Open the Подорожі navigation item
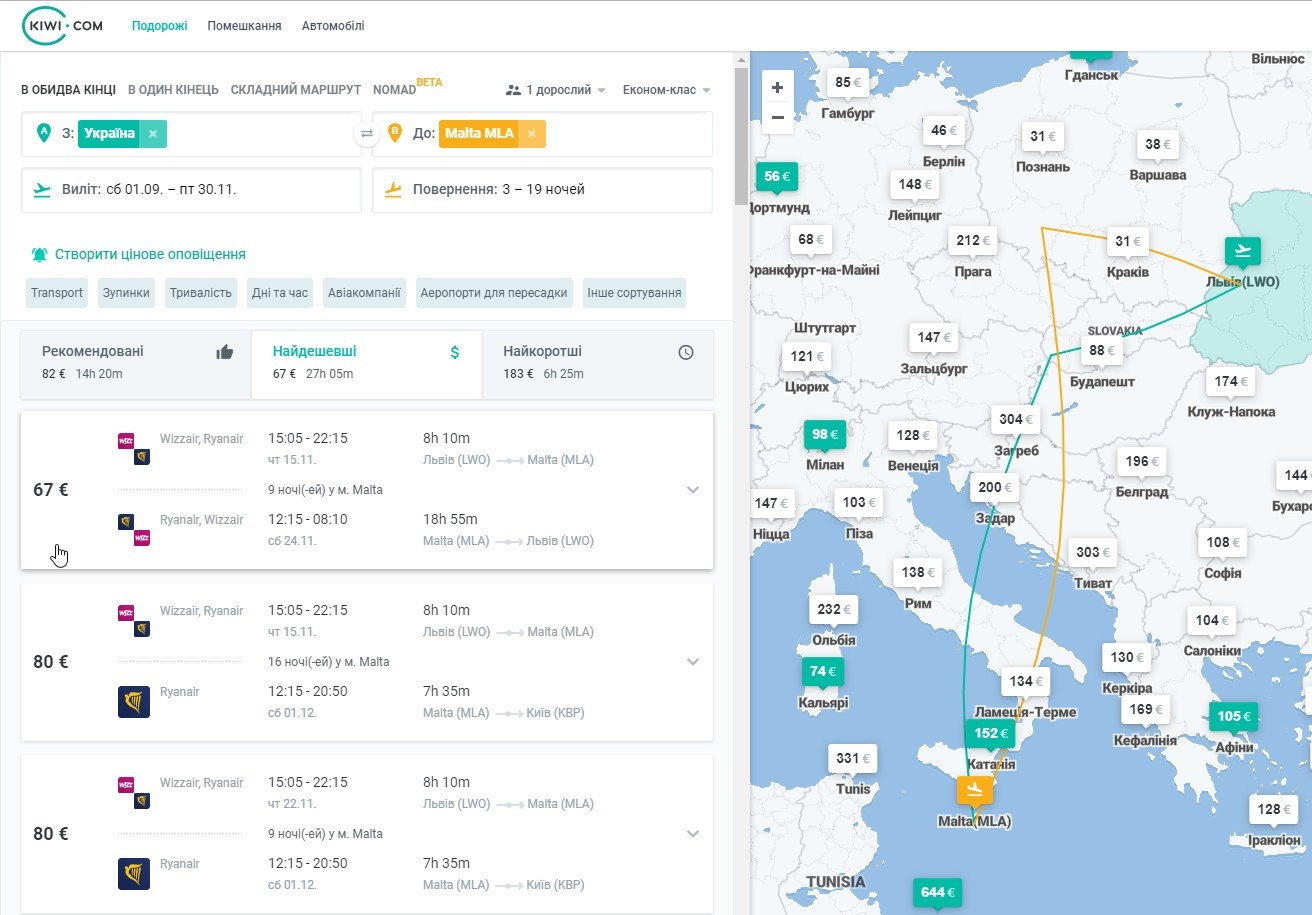 pyautogui.click(x=159, y=26)
